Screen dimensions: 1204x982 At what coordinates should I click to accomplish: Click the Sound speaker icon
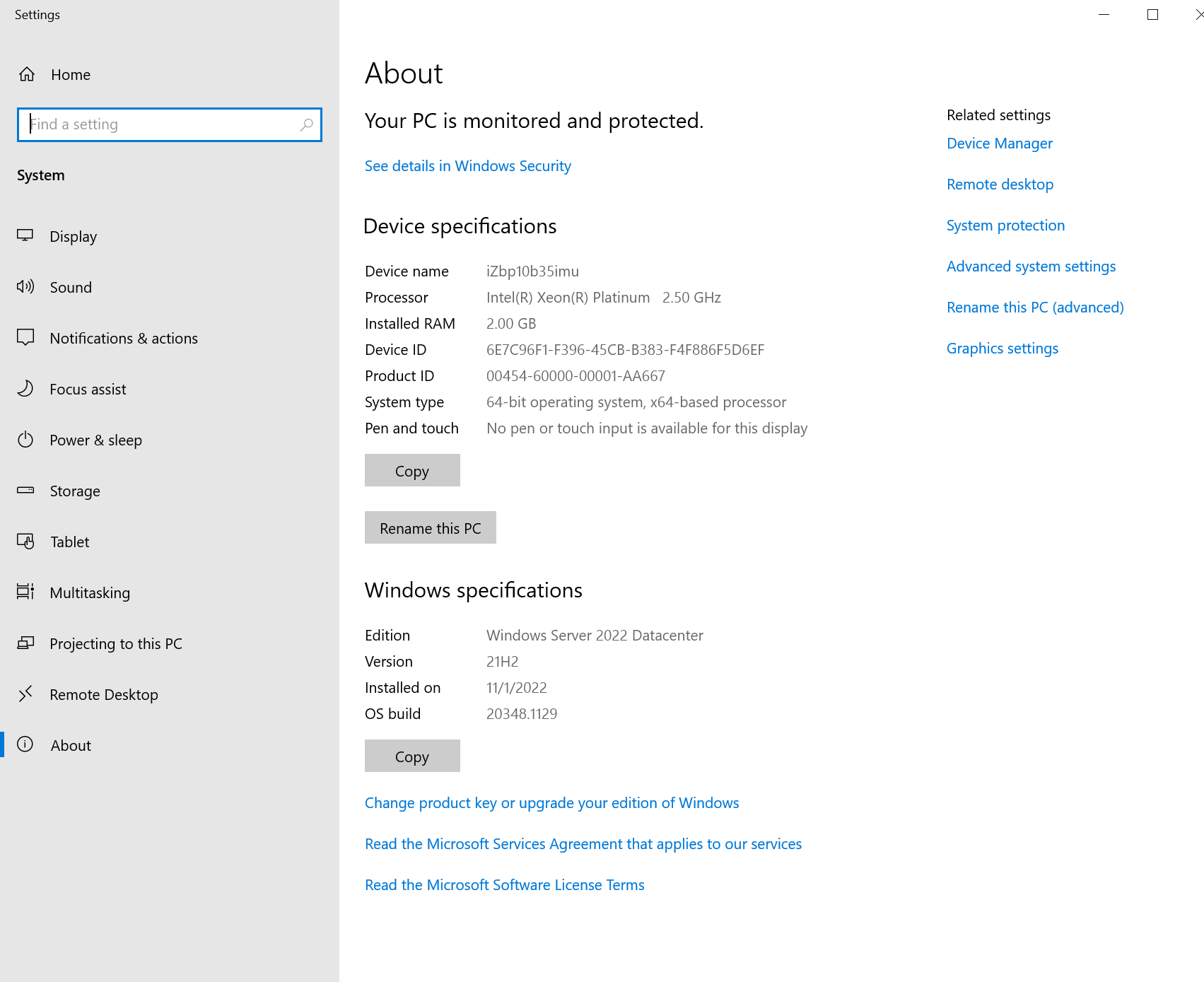point(25,287)
